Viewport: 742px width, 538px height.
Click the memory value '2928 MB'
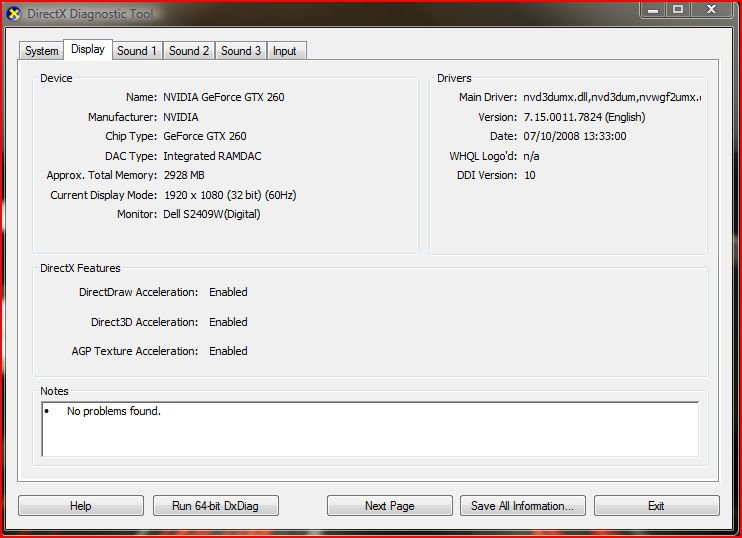click(184, 175)
